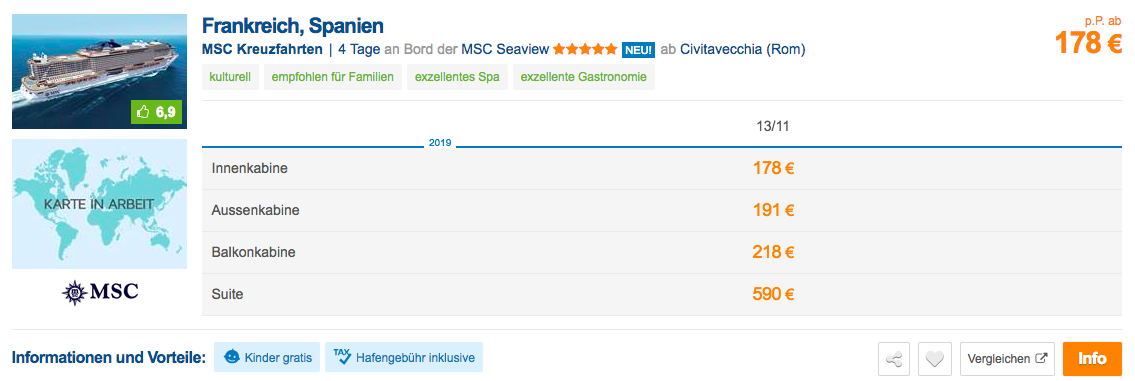Open the Vergleichen compare button
Image resolution: width=1135 pixels, height=381 pixels.
(1007, 359)
